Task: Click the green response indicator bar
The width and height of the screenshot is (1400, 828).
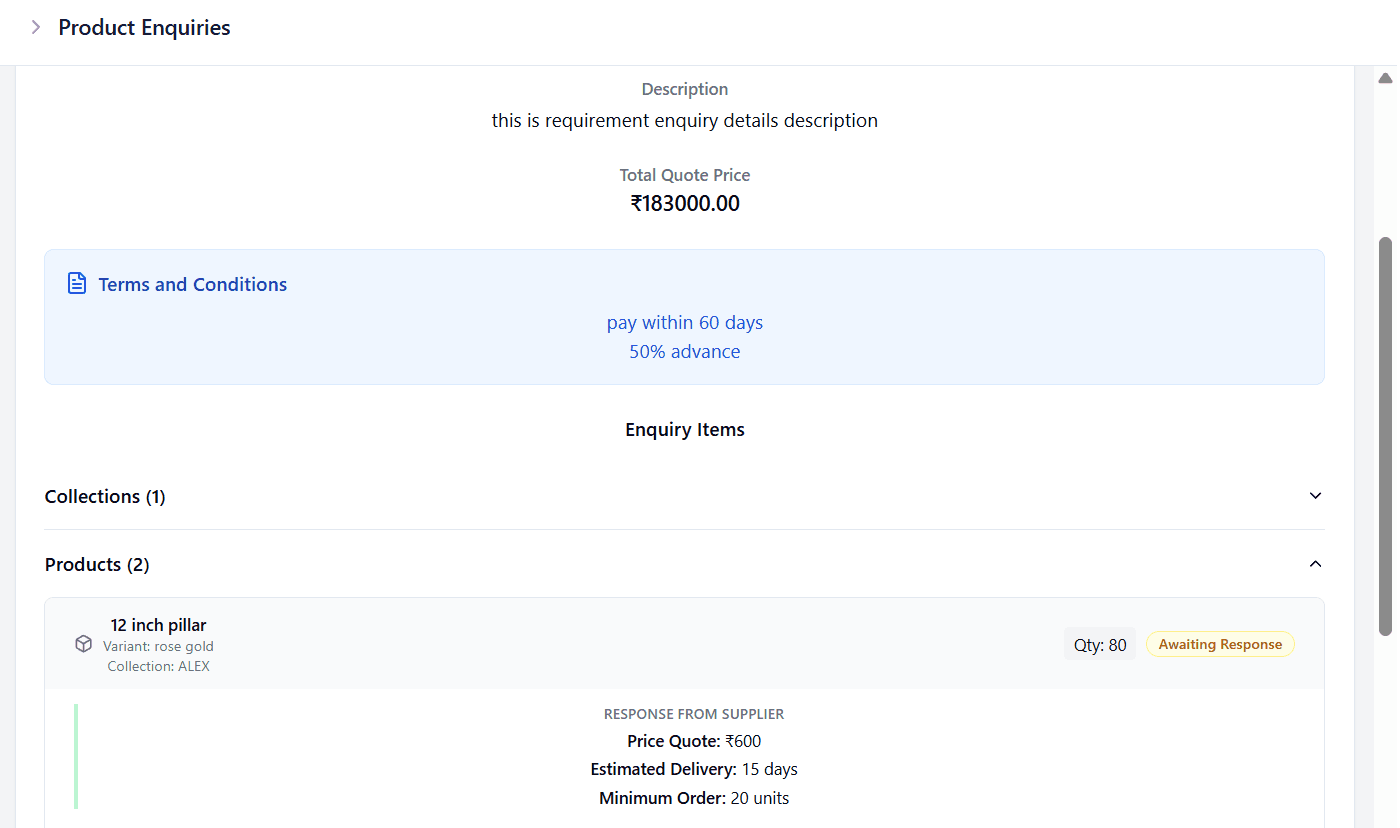Action: [x=77, y=757]
